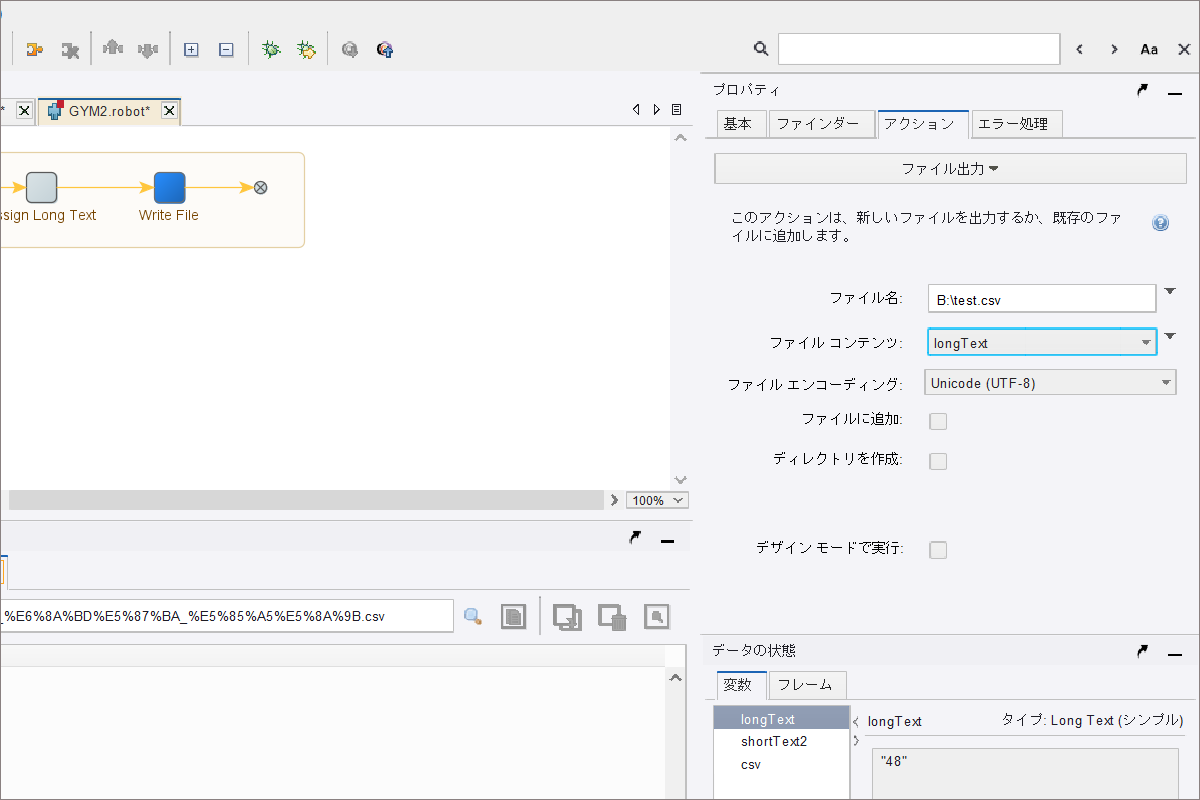
Task: Click the gray globe toolbar icon
Action: [x=350, y=49]
